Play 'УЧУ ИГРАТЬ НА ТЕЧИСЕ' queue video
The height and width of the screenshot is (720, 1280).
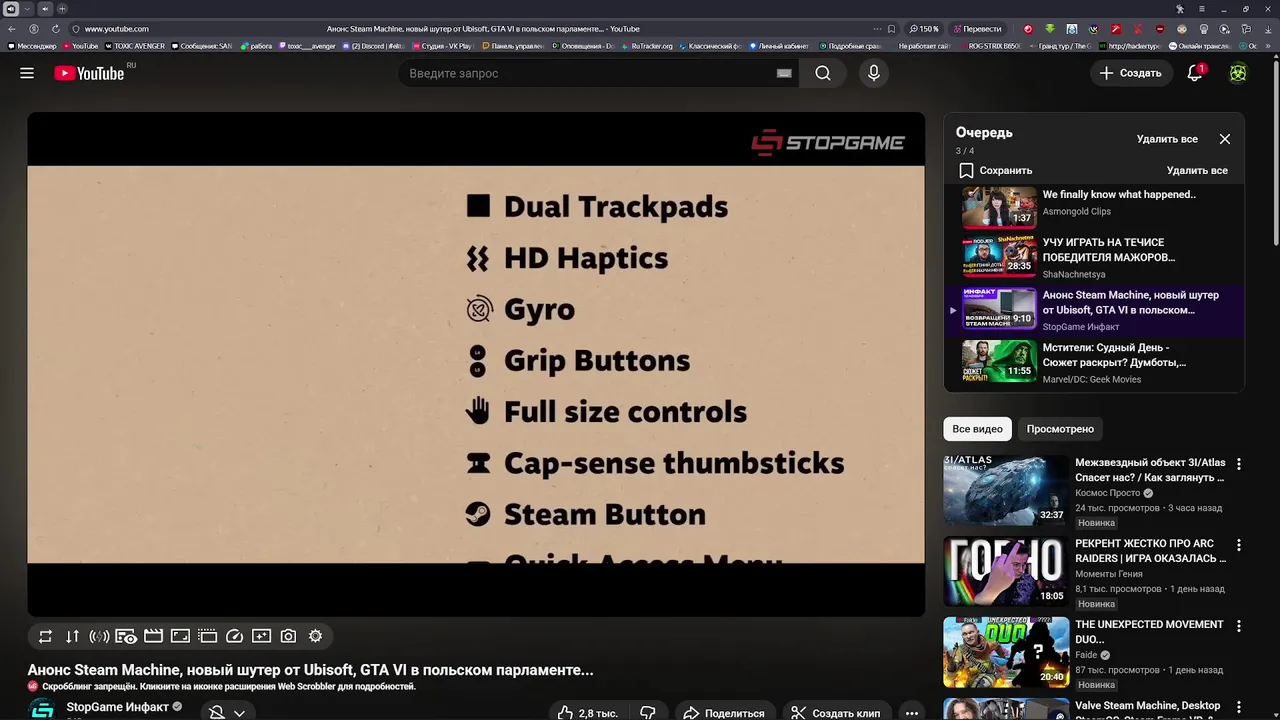tap(1094, 258)
